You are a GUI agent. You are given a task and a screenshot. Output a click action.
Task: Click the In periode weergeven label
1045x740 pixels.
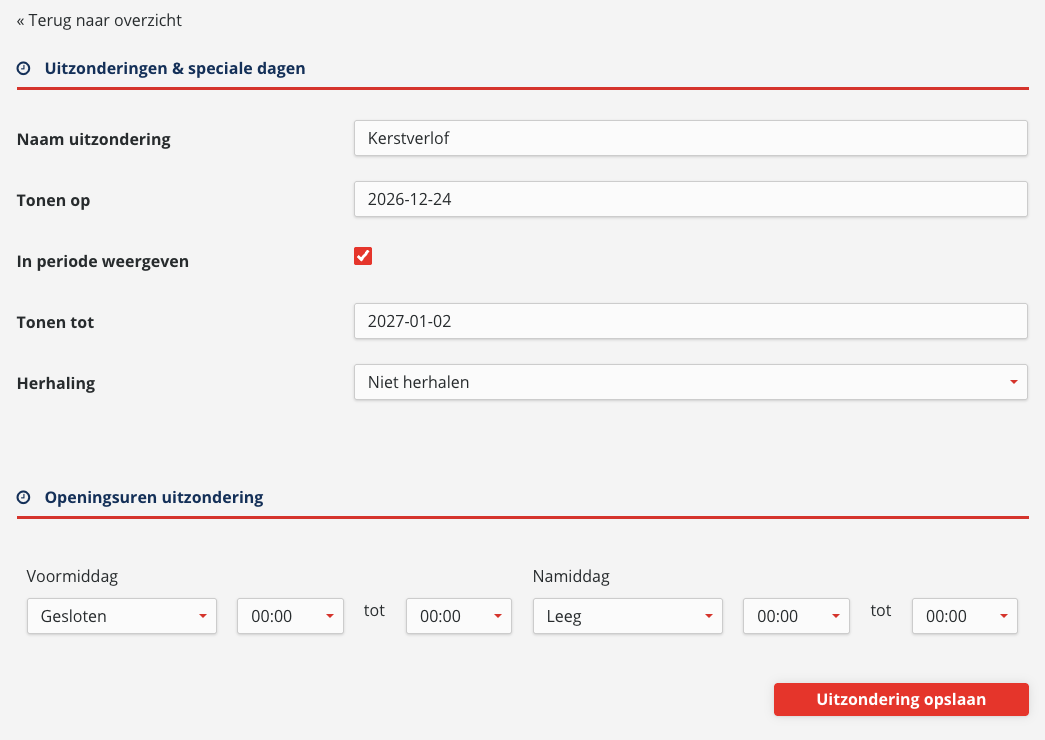coord(103,261)
